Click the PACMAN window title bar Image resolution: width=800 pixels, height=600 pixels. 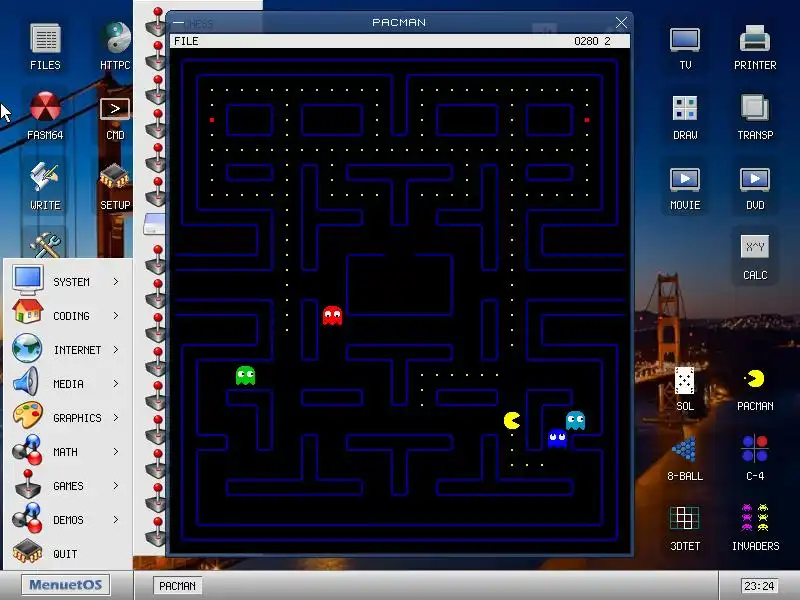tap(399, 22)
